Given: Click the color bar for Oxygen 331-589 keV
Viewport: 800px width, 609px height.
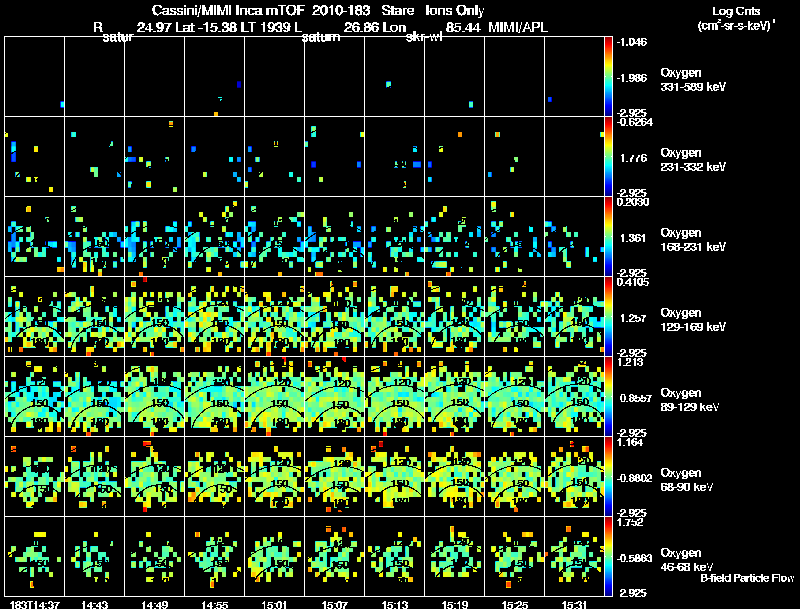Looking at the screenshot, I should 609,76.
